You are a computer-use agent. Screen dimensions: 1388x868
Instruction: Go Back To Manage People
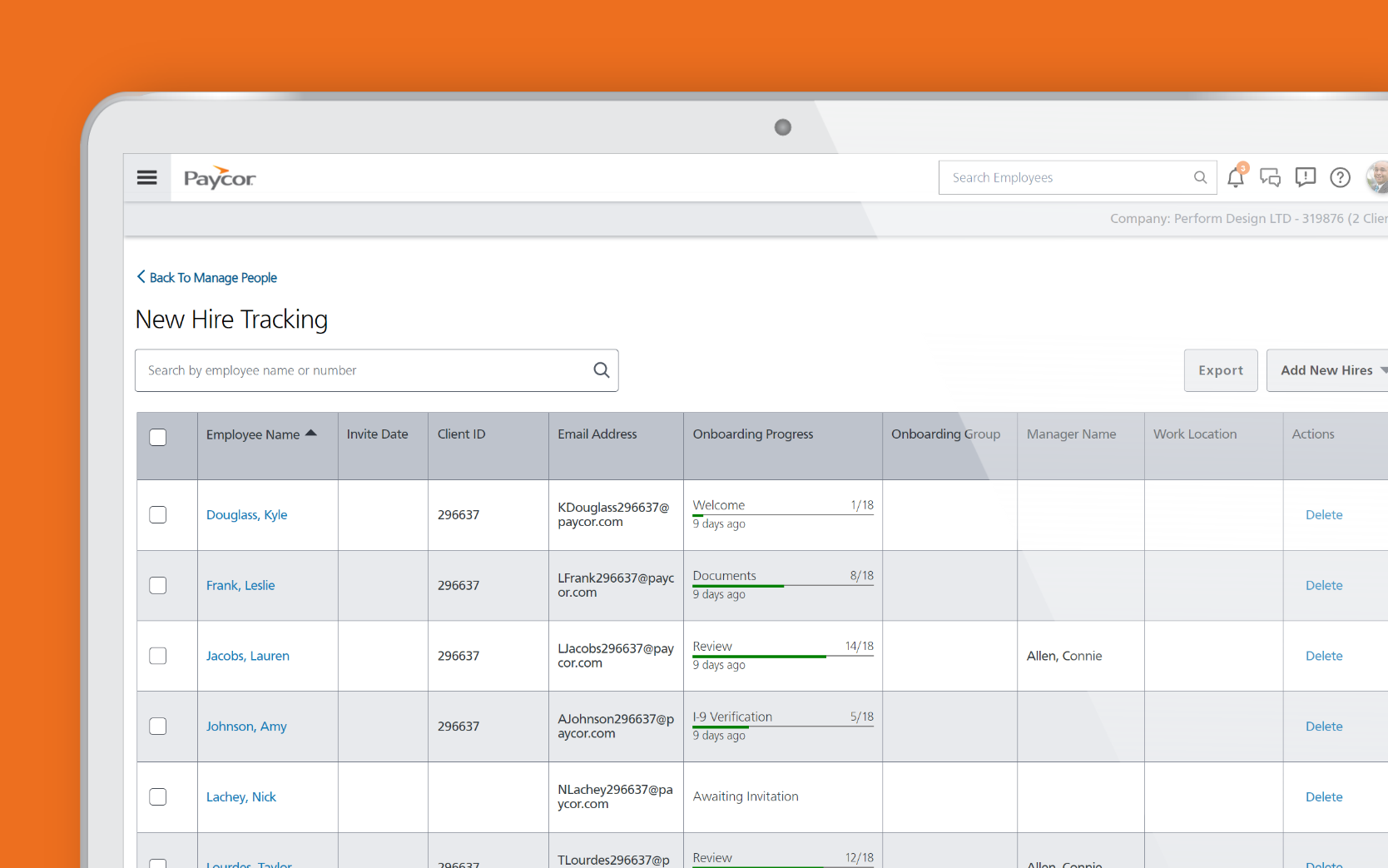[x=213, y=278]
